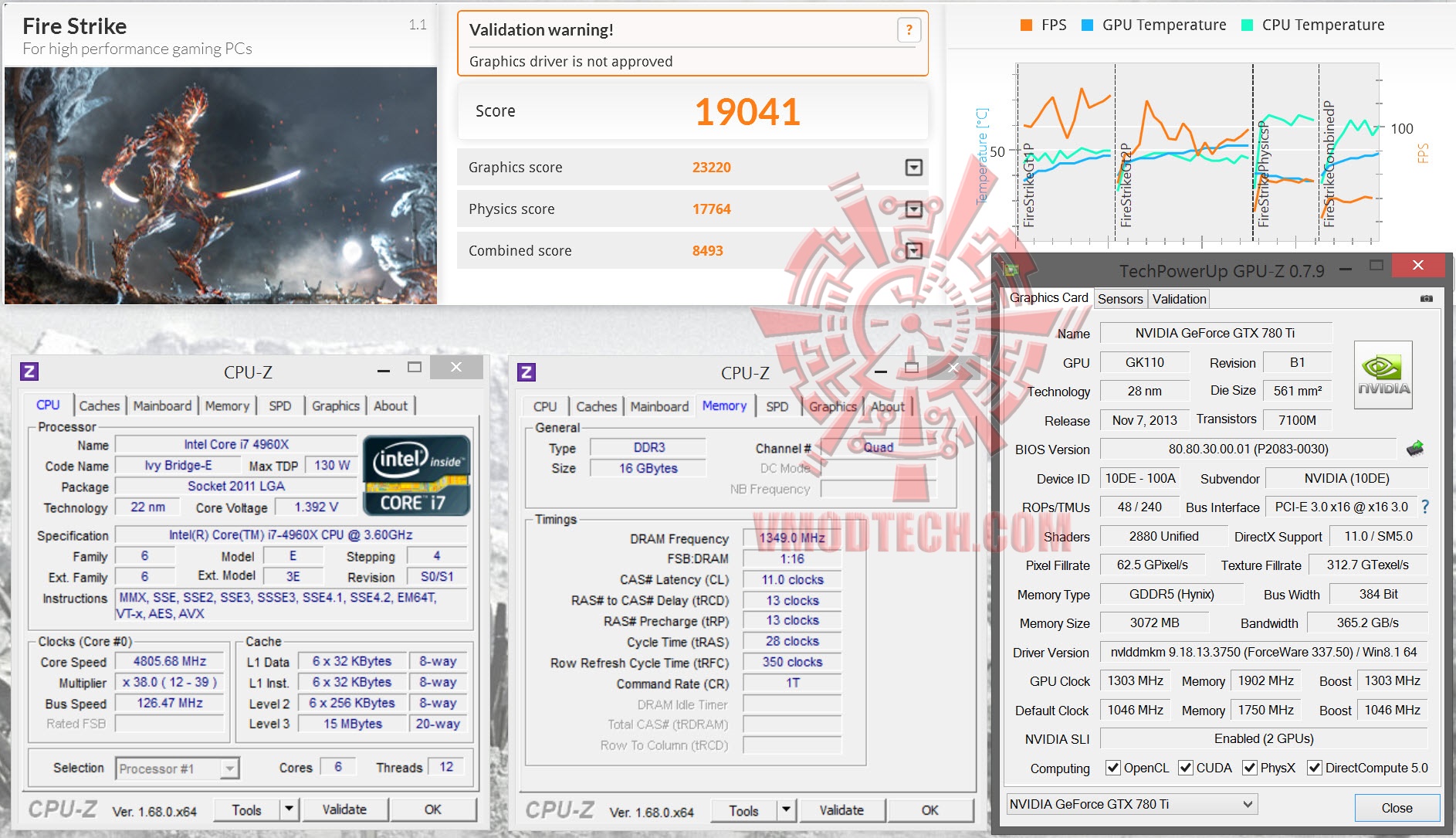Switch to Caches tab in processor CPU-Z window
Viewport: 1456px width, 838px height.
(100, 405)
